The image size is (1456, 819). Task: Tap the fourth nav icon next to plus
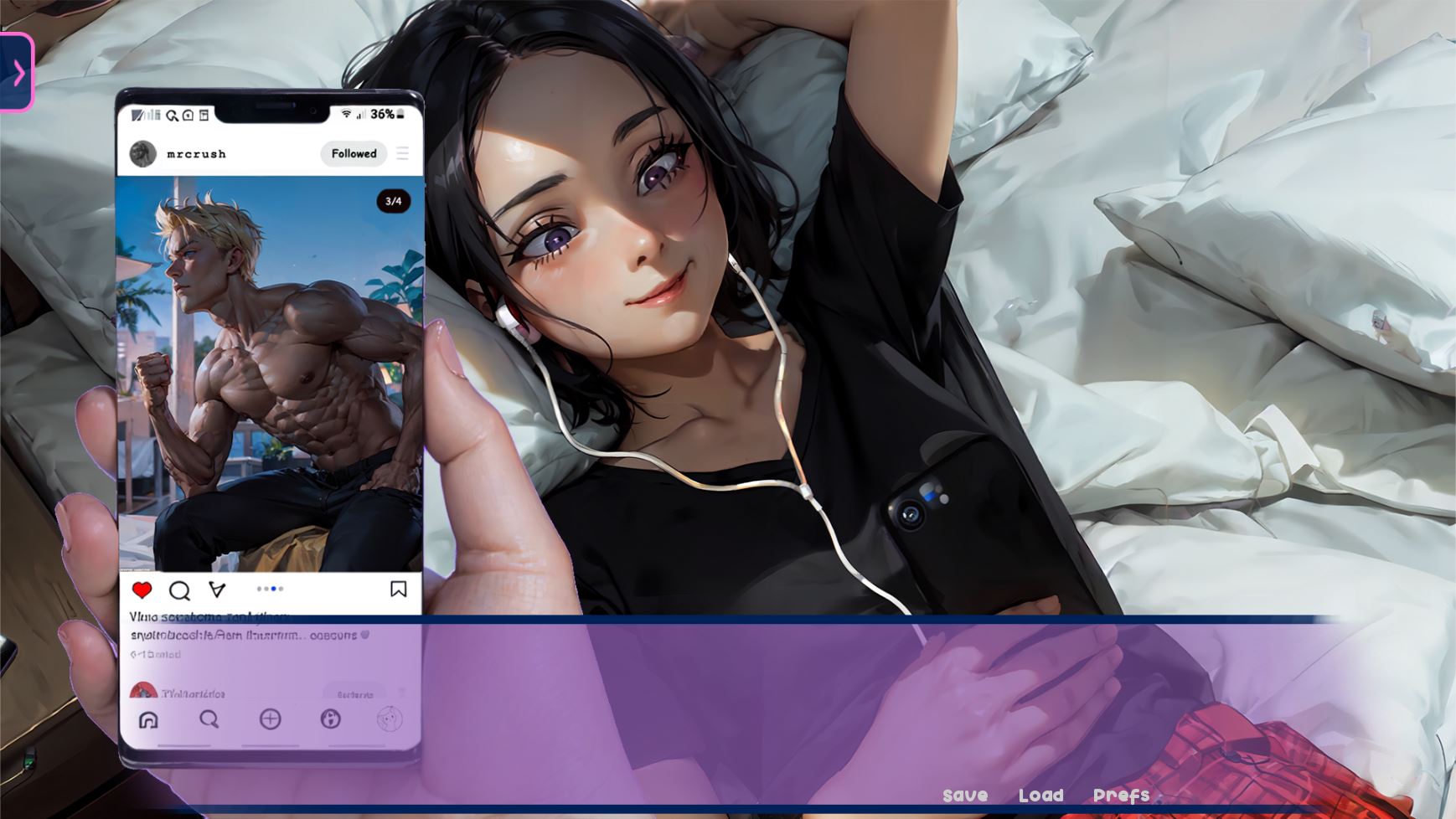[x=331, y=719]
